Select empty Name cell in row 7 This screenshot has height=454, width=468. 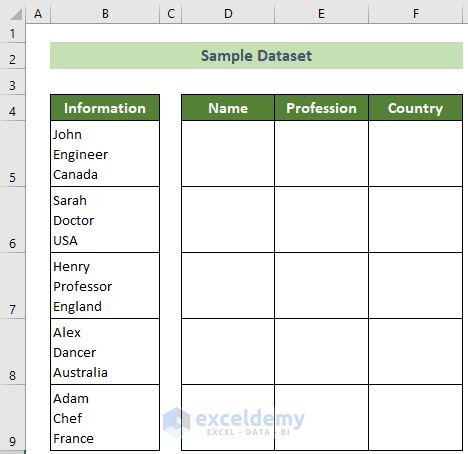(x=228, y=286)
